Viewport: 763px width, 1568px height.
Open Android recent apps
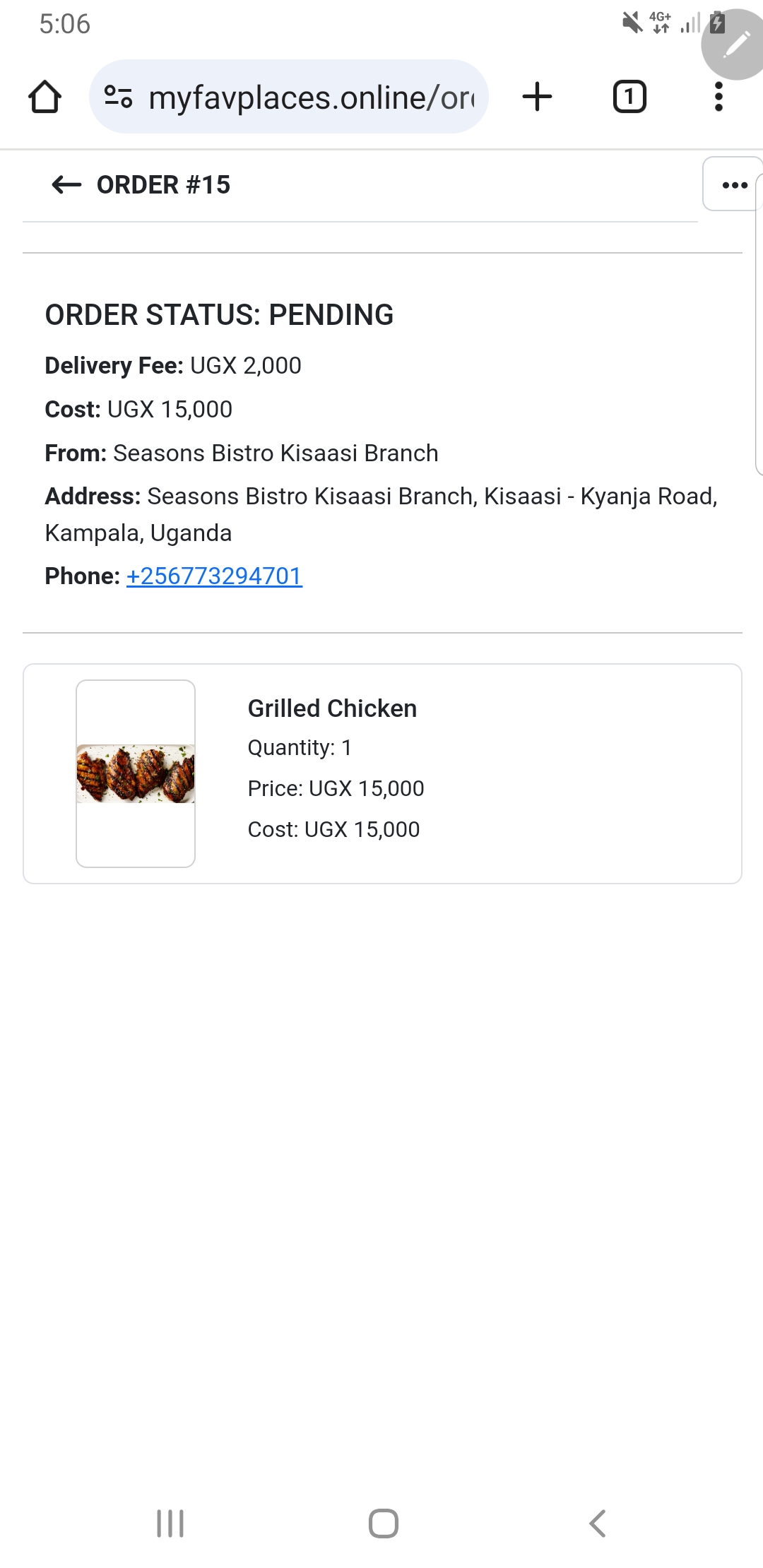pyautogui.click(x=170, y=1524)
